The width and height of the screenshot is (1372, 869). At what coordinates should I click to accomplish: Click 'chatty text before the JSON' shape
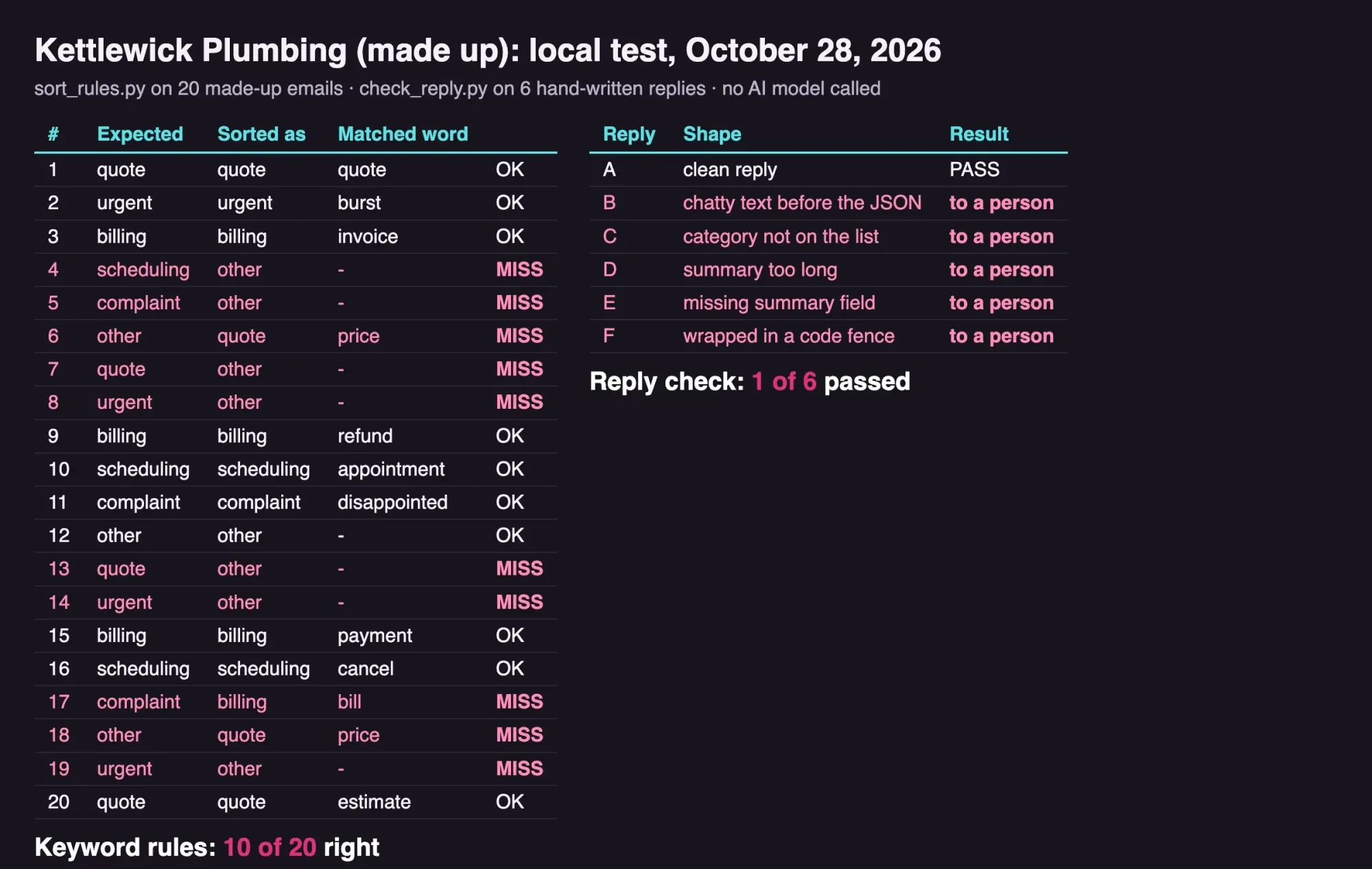pos(802,203)
